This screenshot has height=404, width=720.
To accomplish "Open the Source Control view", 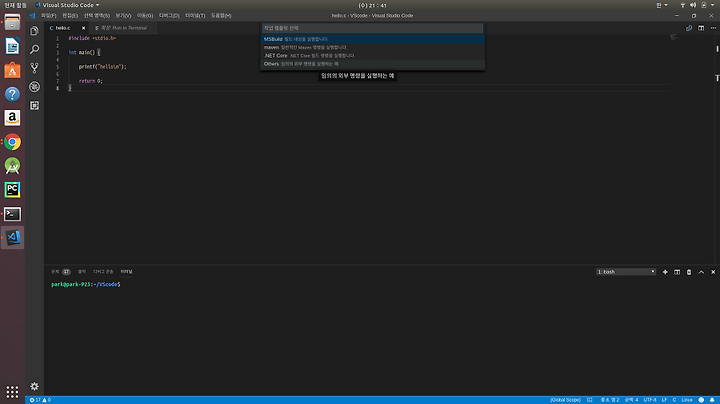I will (34, 68).
